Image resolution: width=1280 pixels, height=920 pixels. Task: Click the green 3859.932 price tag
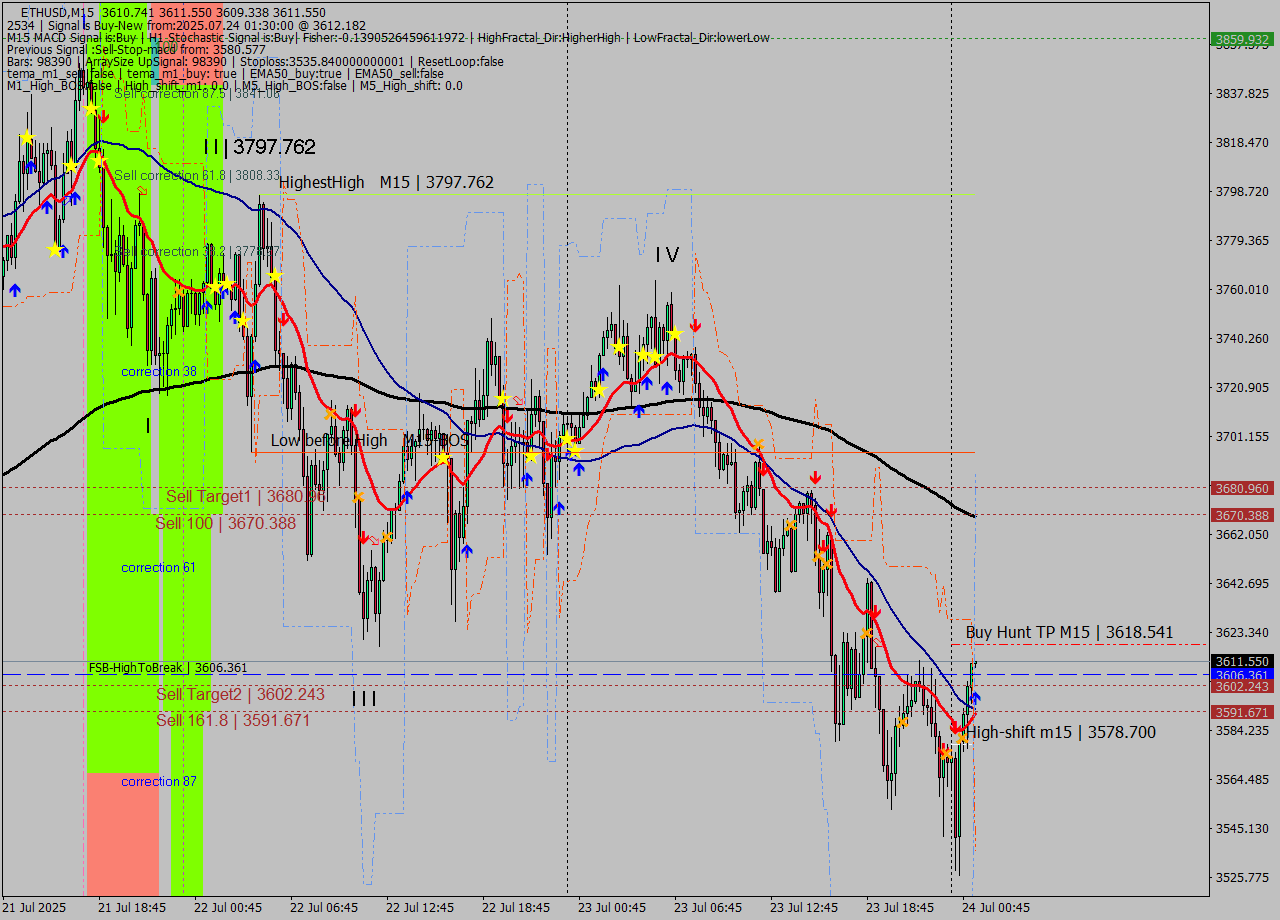point(1241,40)
